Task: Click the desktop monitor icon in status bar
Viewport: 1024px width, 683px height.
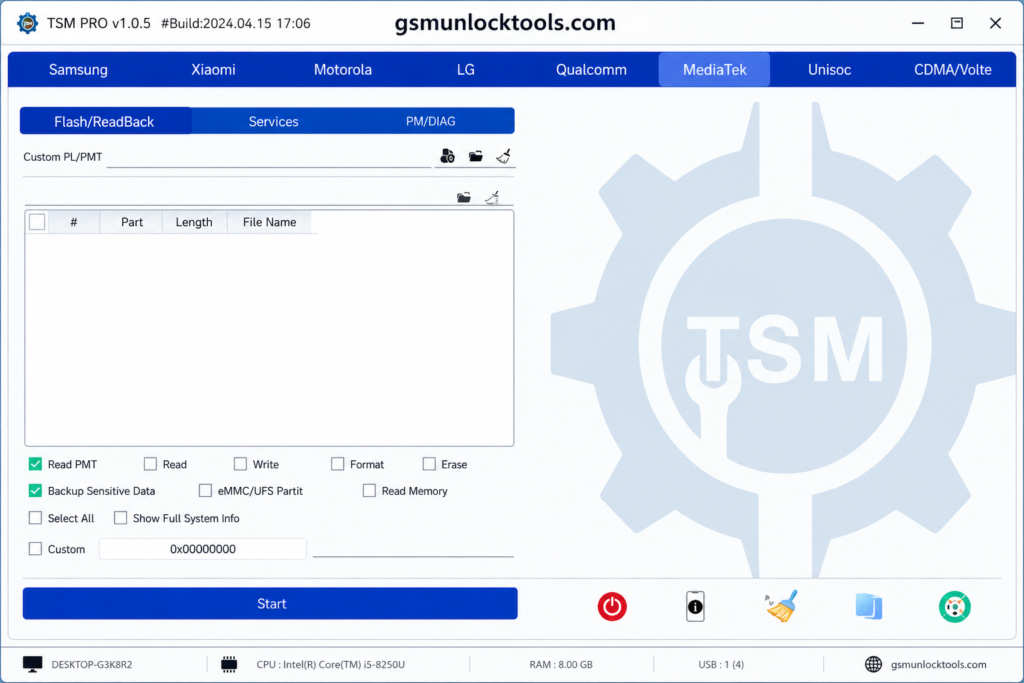Action: pos(33,665)
